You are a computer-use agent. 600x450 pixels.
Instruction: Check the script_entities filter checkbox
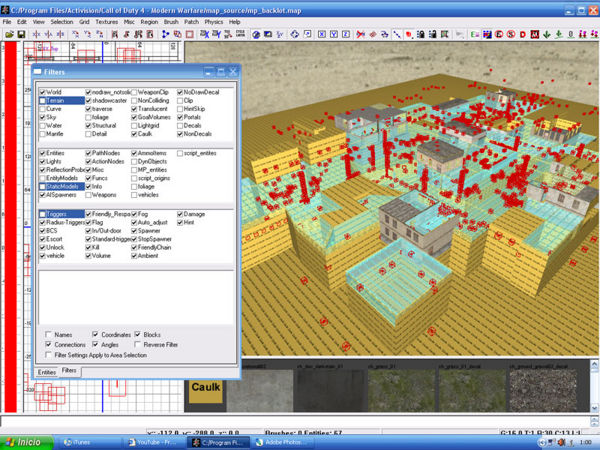[x=180, y=153]
